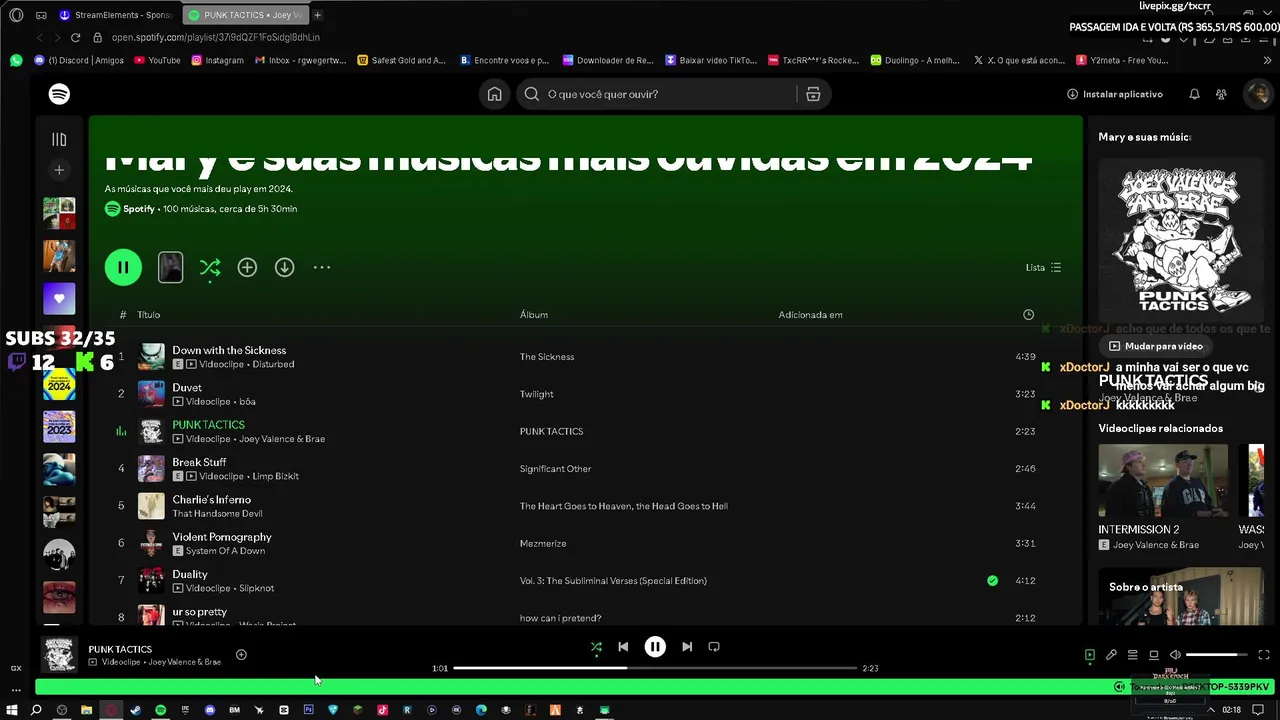The height and width of the screenshot is (720, 1280).
Task: Open the Browse icon beside search
Action: point(813,94)
